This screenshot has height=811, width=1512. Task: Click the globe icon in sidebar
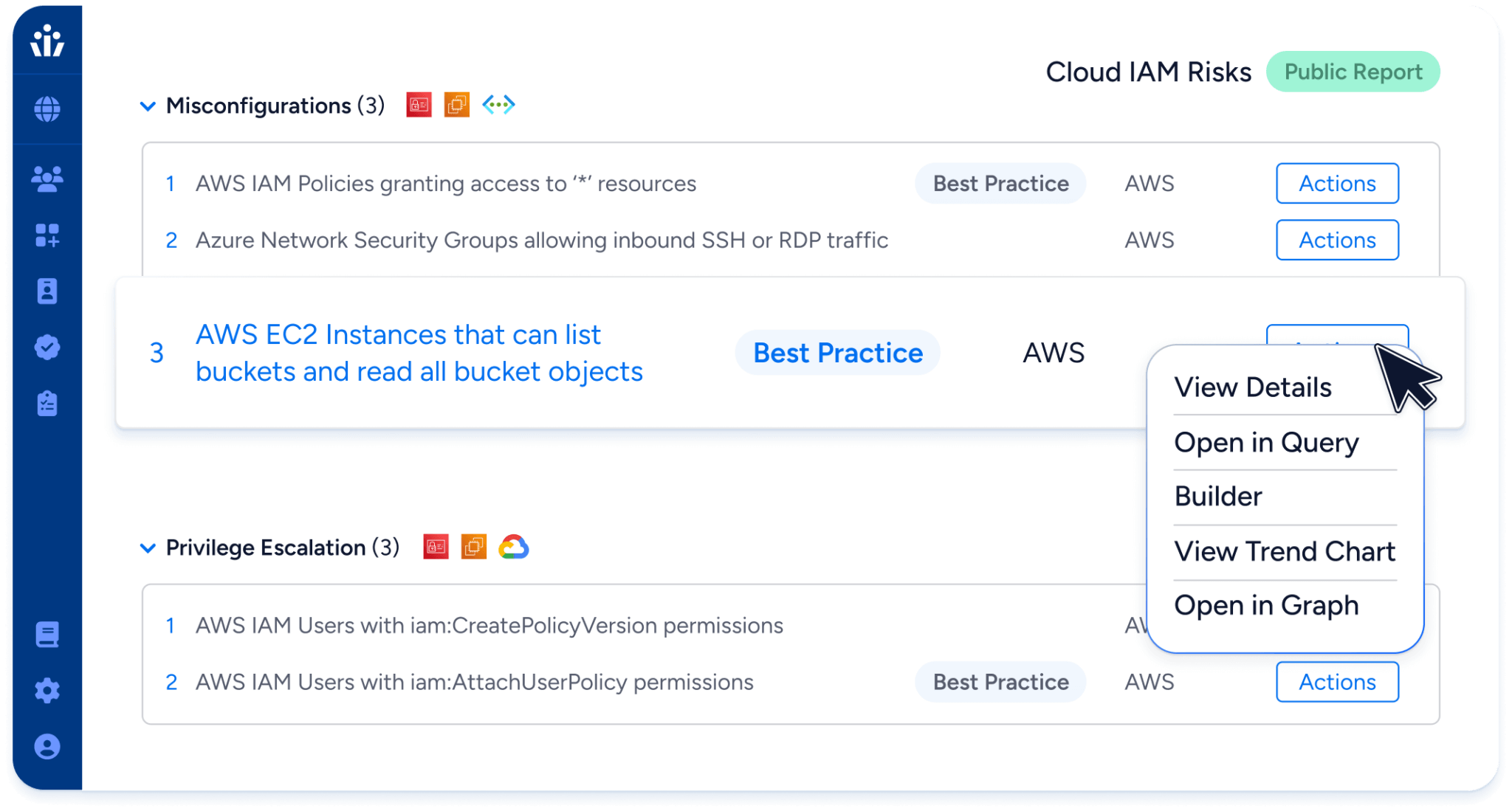pos(47,109)
